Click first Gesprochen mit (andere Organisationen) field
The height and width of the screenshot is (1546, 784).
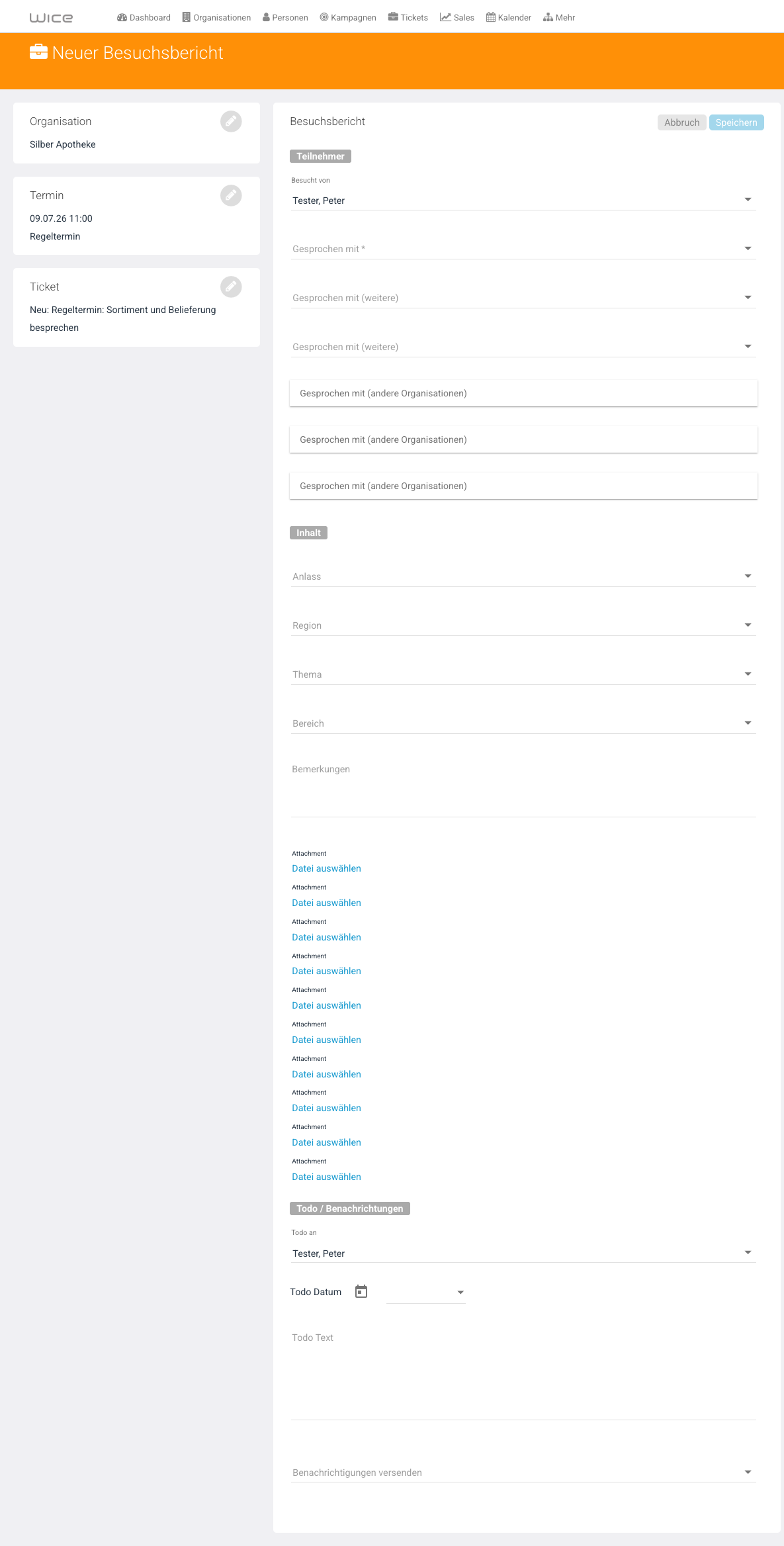(x=523, y=393)
